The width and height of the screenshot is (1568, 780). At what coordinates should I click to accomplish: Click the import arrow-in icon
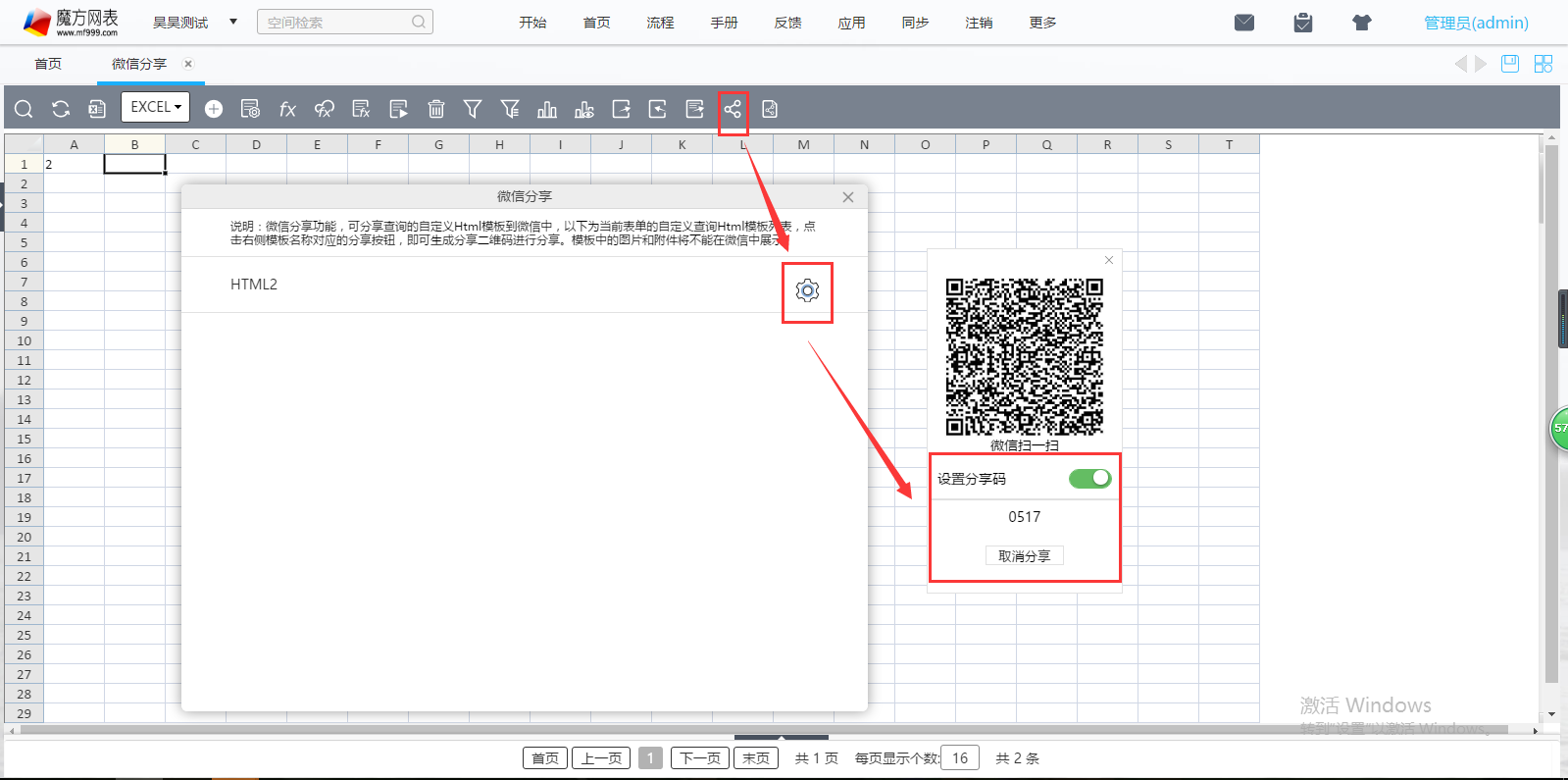tap(657, 109)
